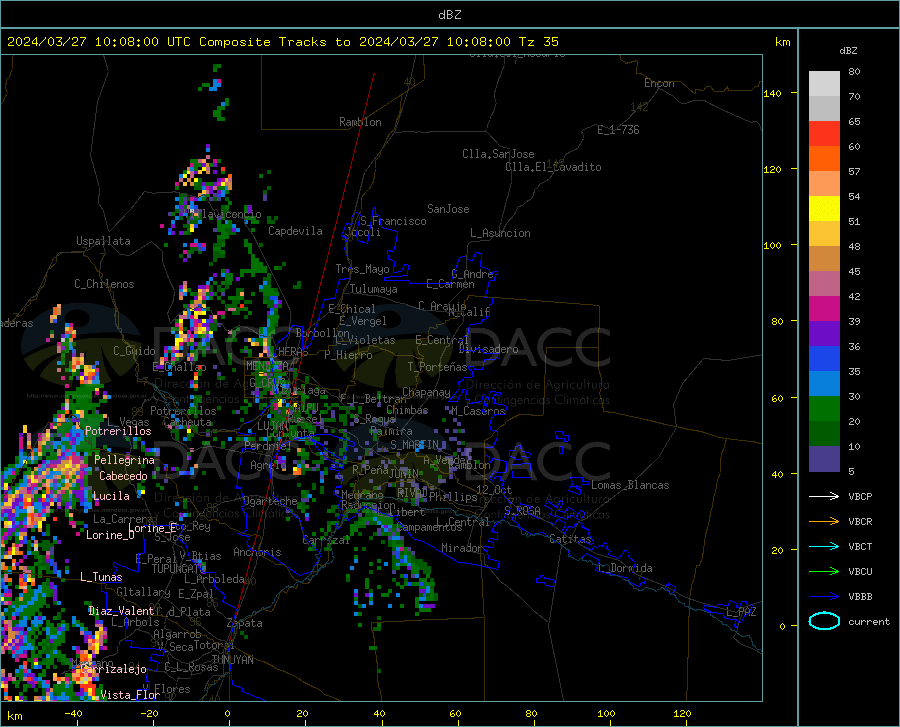Click the L_Dormida map label
900x727 pixels.
click(625, 568)
